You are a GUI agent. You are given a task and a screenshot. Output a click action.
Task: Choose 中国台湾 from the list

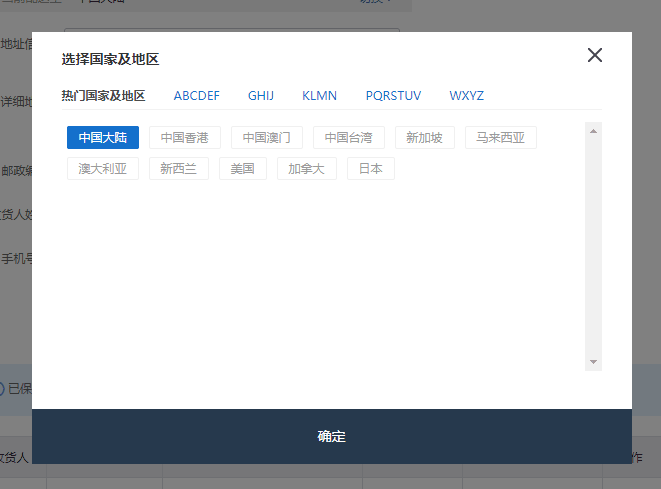349,137
